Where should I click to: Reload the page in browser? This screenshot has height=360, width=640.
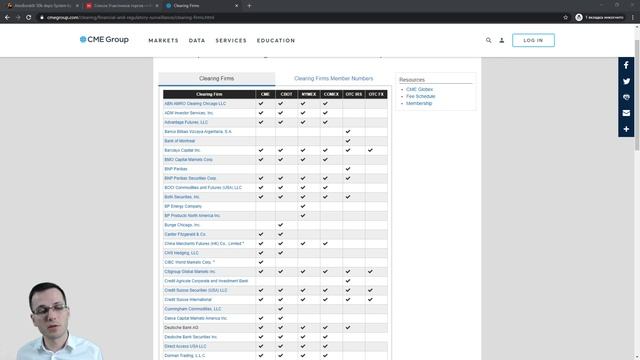coord(29,18)
